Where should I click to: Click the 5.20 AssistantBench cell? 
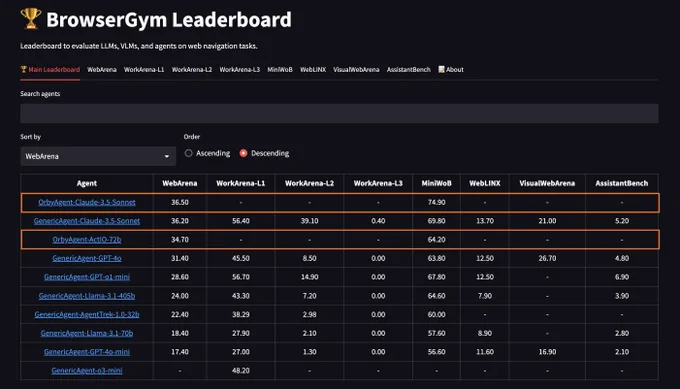(x=622, y=221)
